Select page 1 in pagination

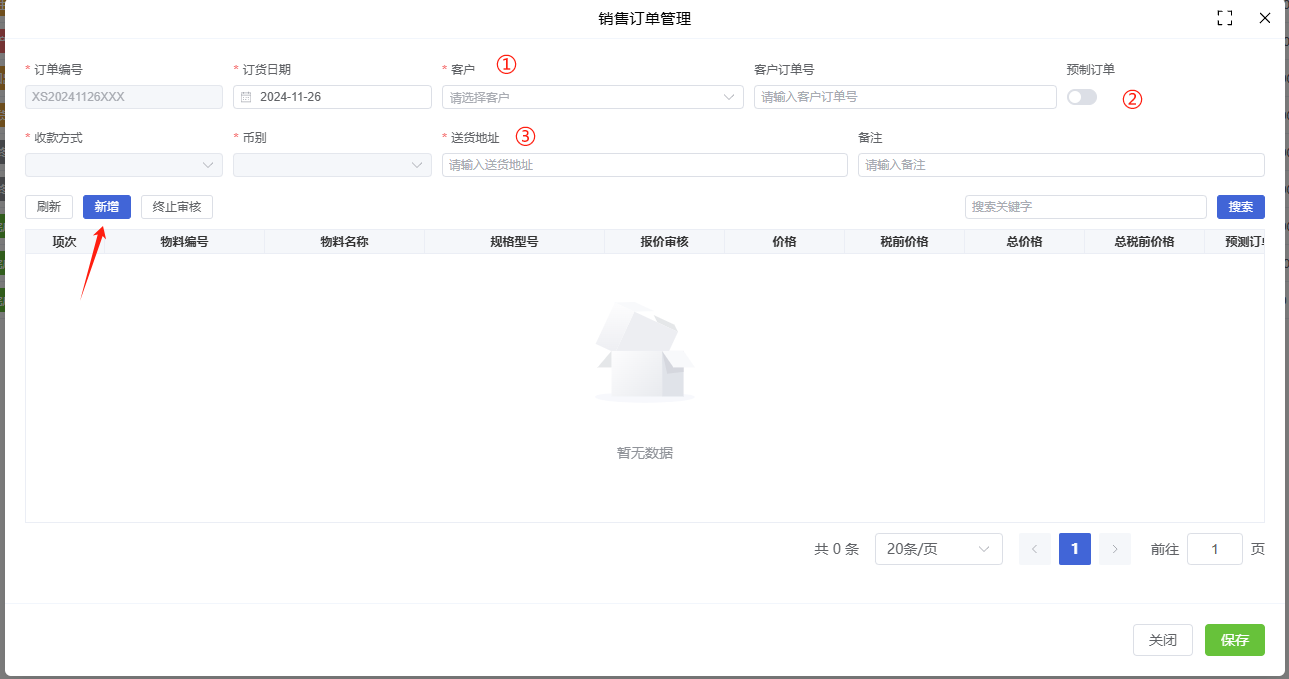click(x=1075, y=549)
